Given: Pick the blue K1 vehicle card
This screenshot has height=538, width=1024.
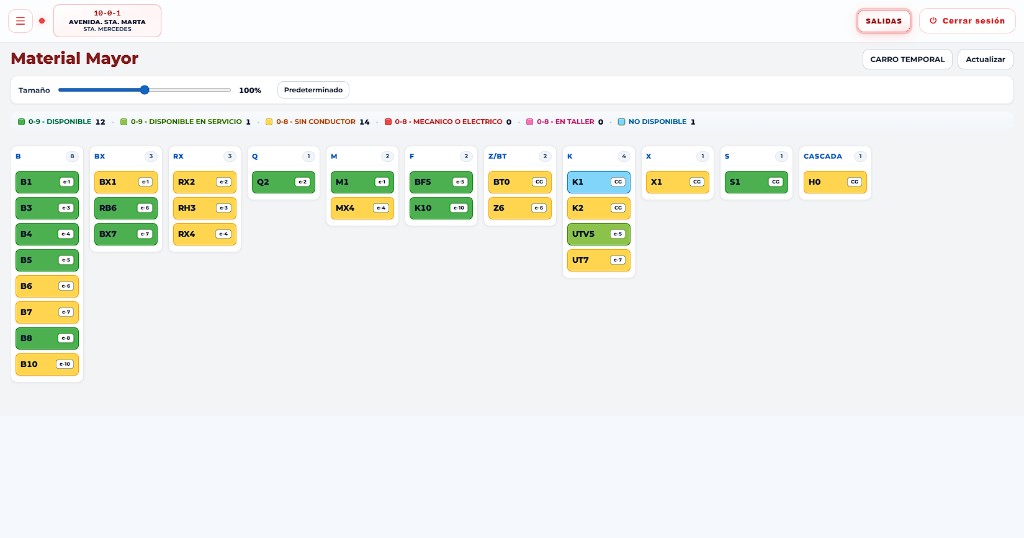Looking at the screenshot, I should (x=599, y=182).
